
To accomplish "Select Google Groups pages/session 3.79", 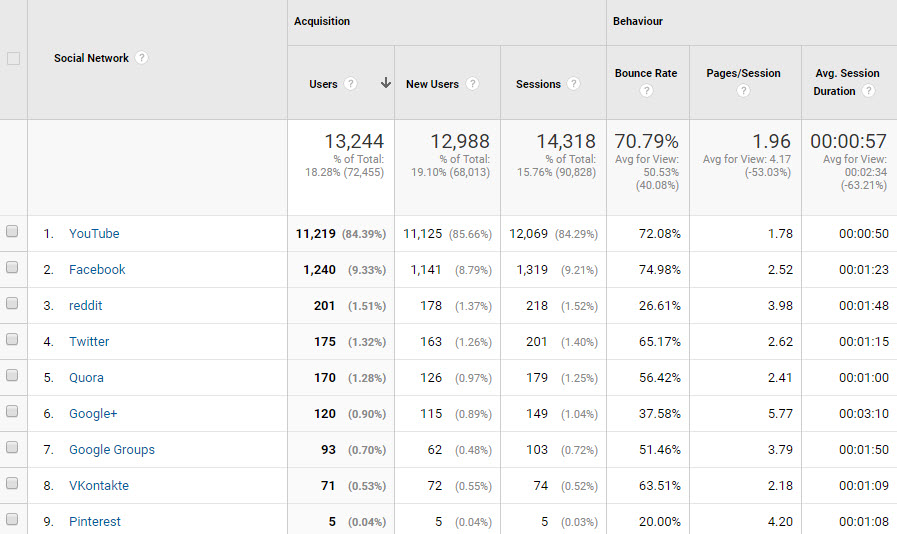I will [780, 450].
